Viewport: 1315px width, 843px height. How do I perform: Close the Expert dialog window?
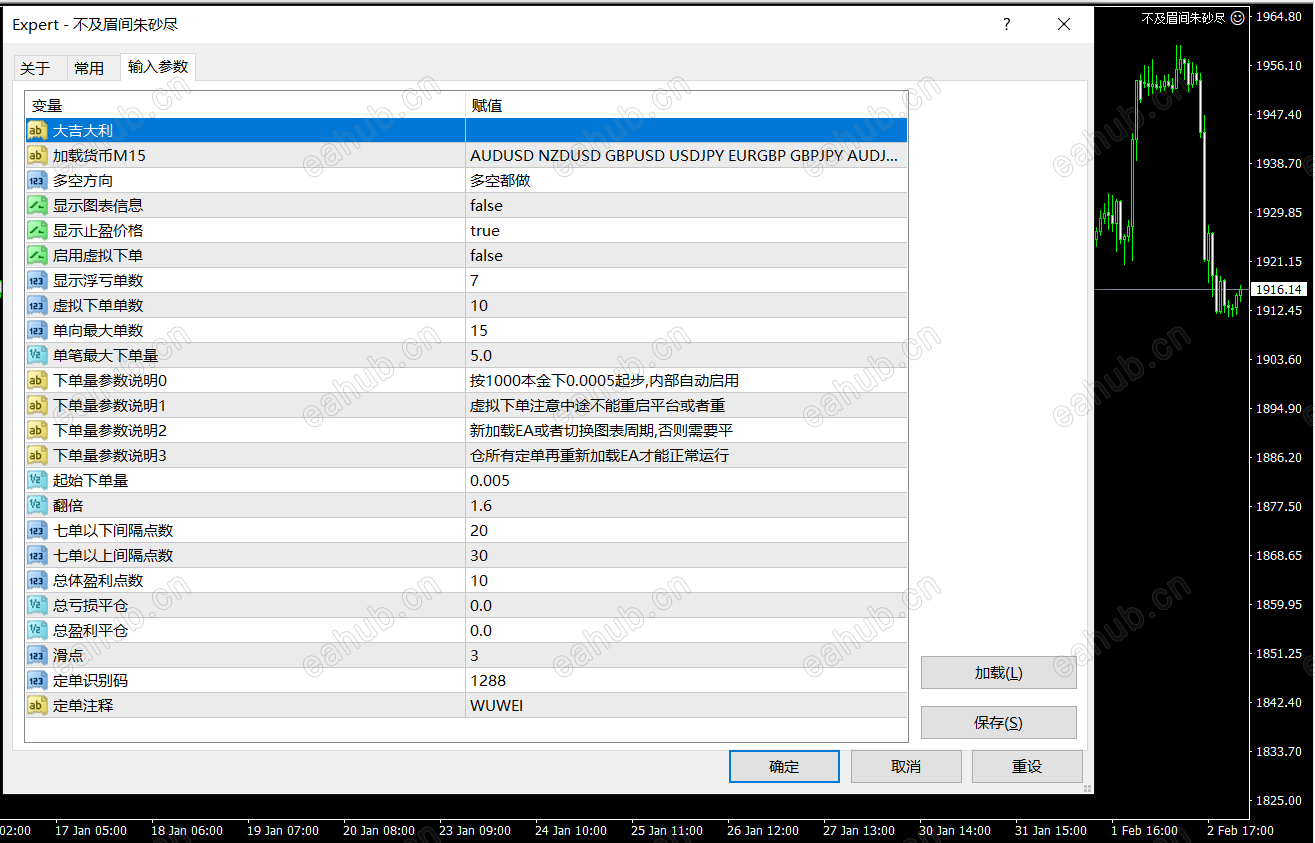[1065, 24]
